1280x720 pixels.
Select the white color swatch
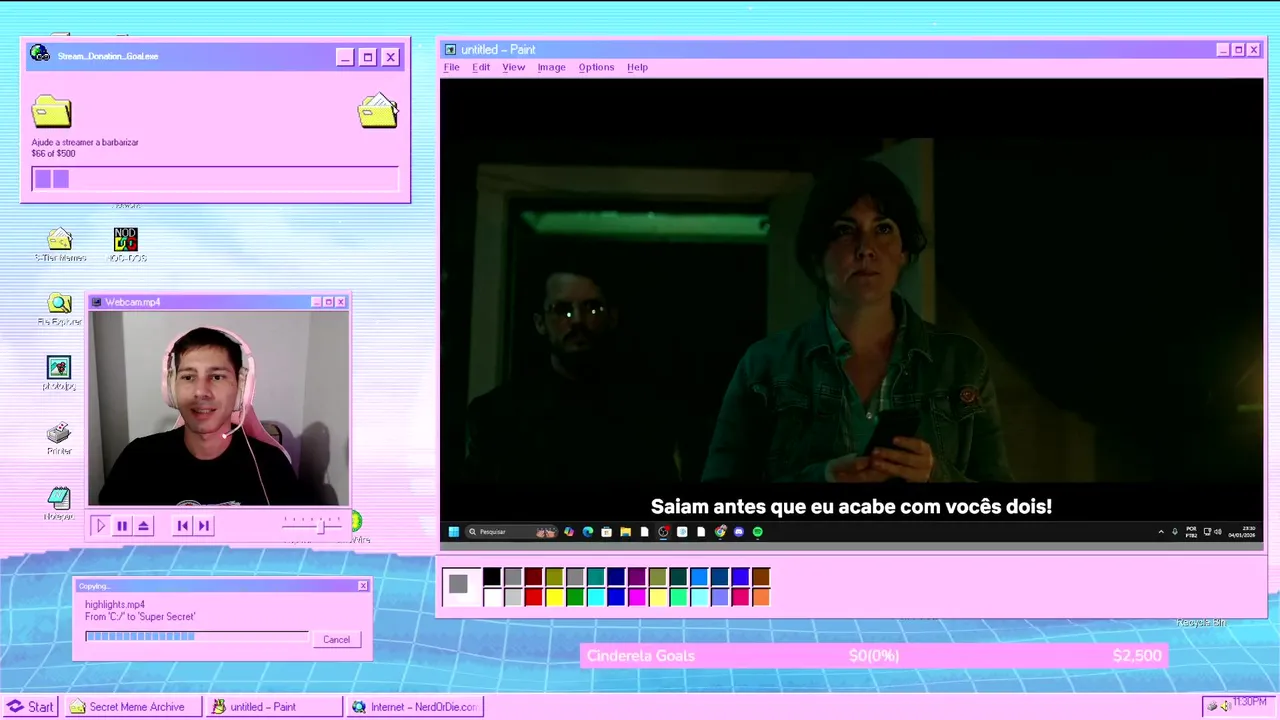point(491,597)
